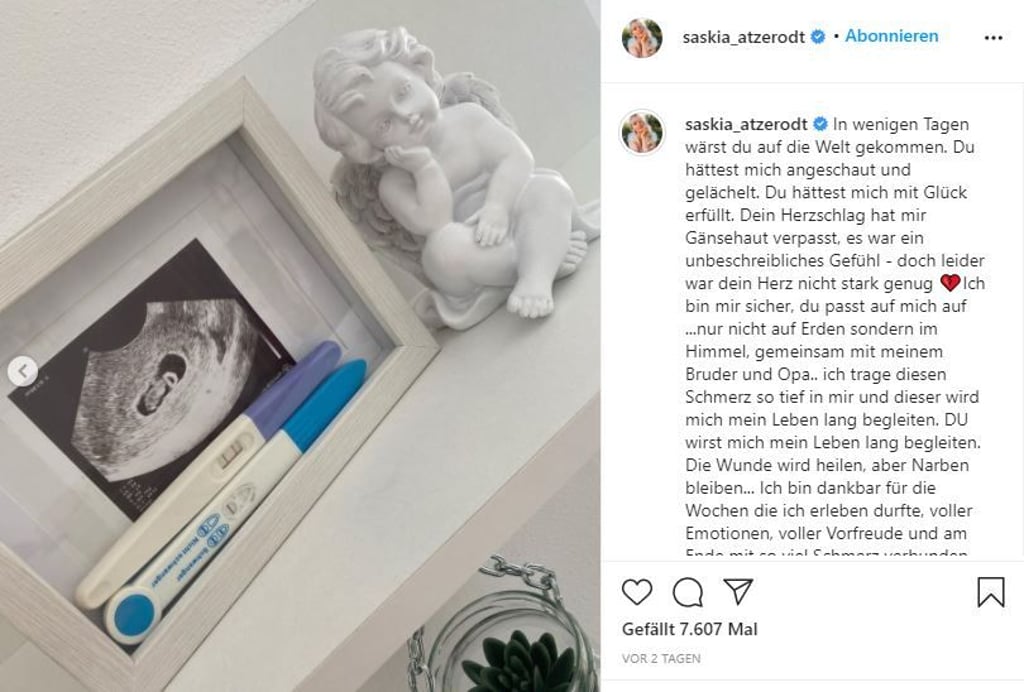Open header profile picture avatar
This screenshot has height=692, width=1024.
(x=642, y=38)
